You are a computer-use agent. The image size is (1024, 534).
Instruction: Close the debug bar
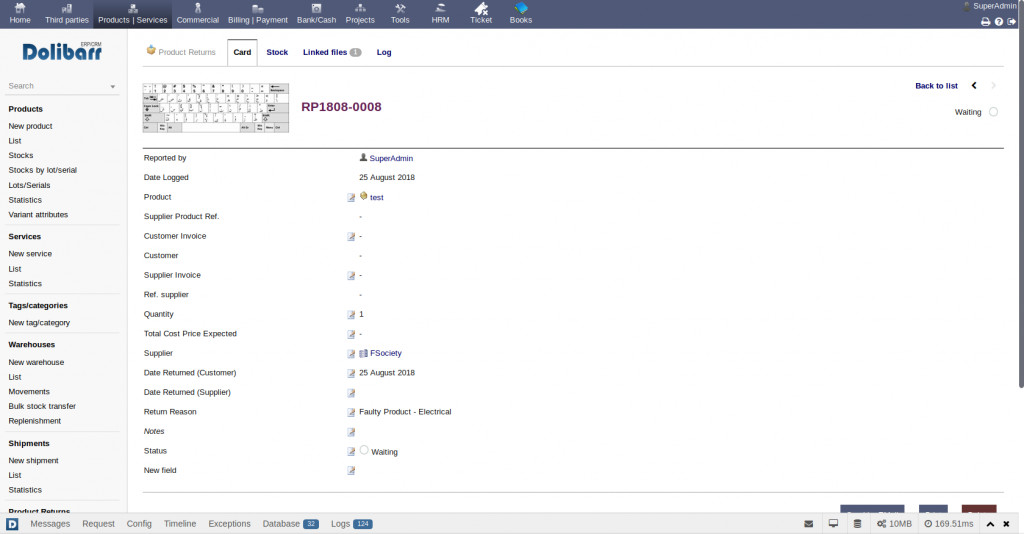pos(1006,524)
